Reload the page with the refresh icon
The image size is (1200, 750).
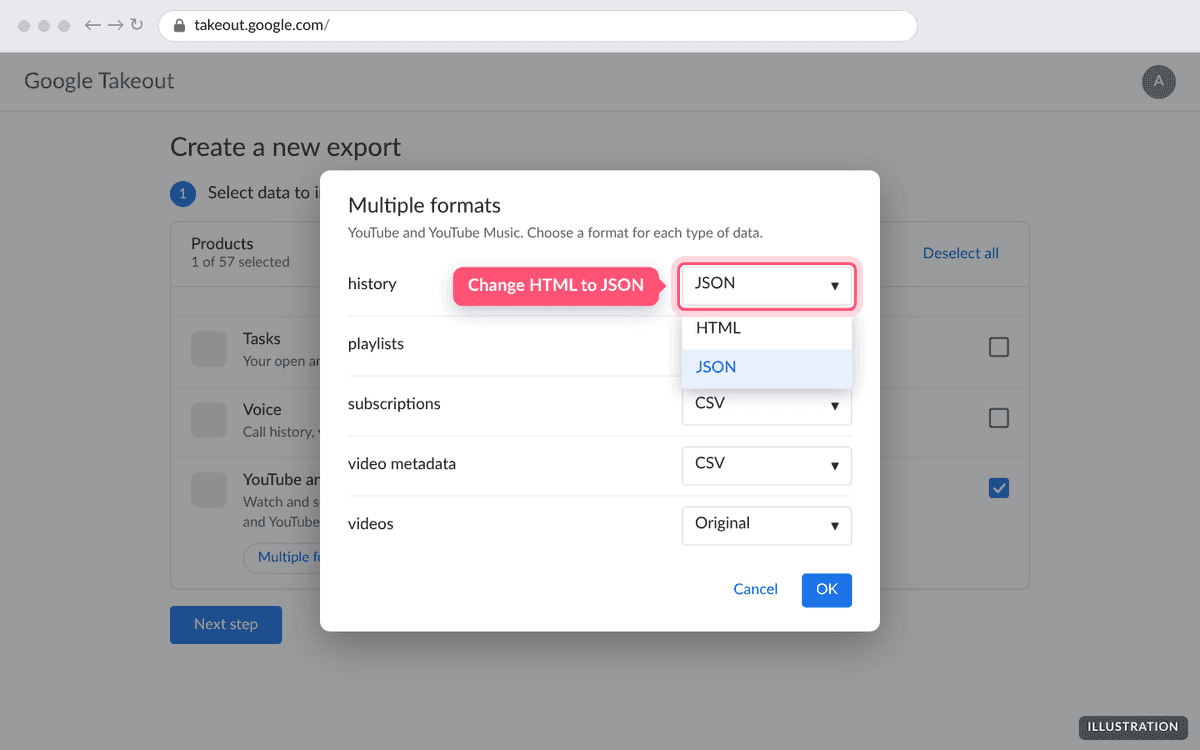pyautogui.click(x=137, y=25)
